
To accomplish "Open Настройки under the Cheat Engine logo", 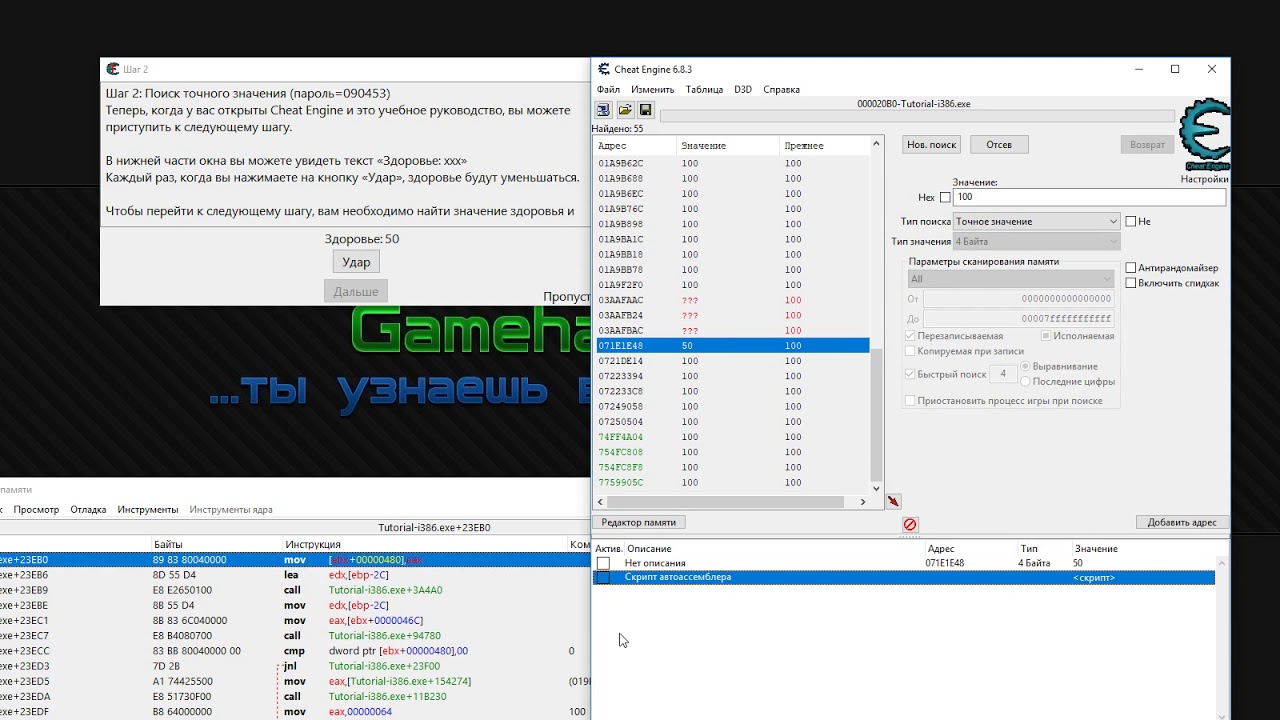I will [1204, 179].
